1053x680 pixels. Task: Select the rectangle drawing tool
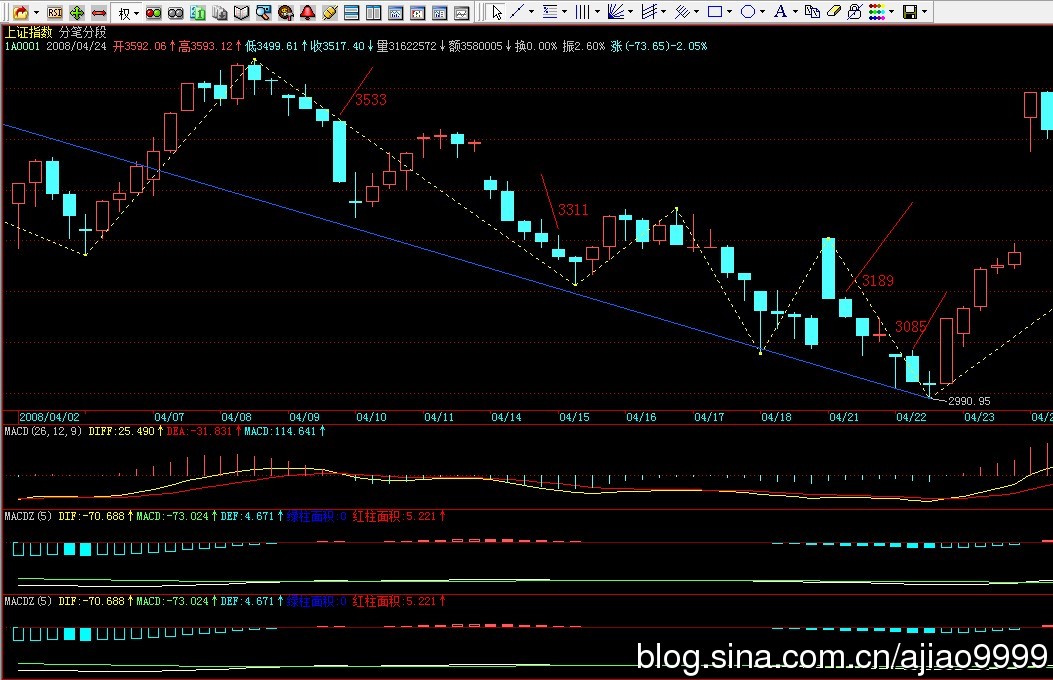pos(714,12)
